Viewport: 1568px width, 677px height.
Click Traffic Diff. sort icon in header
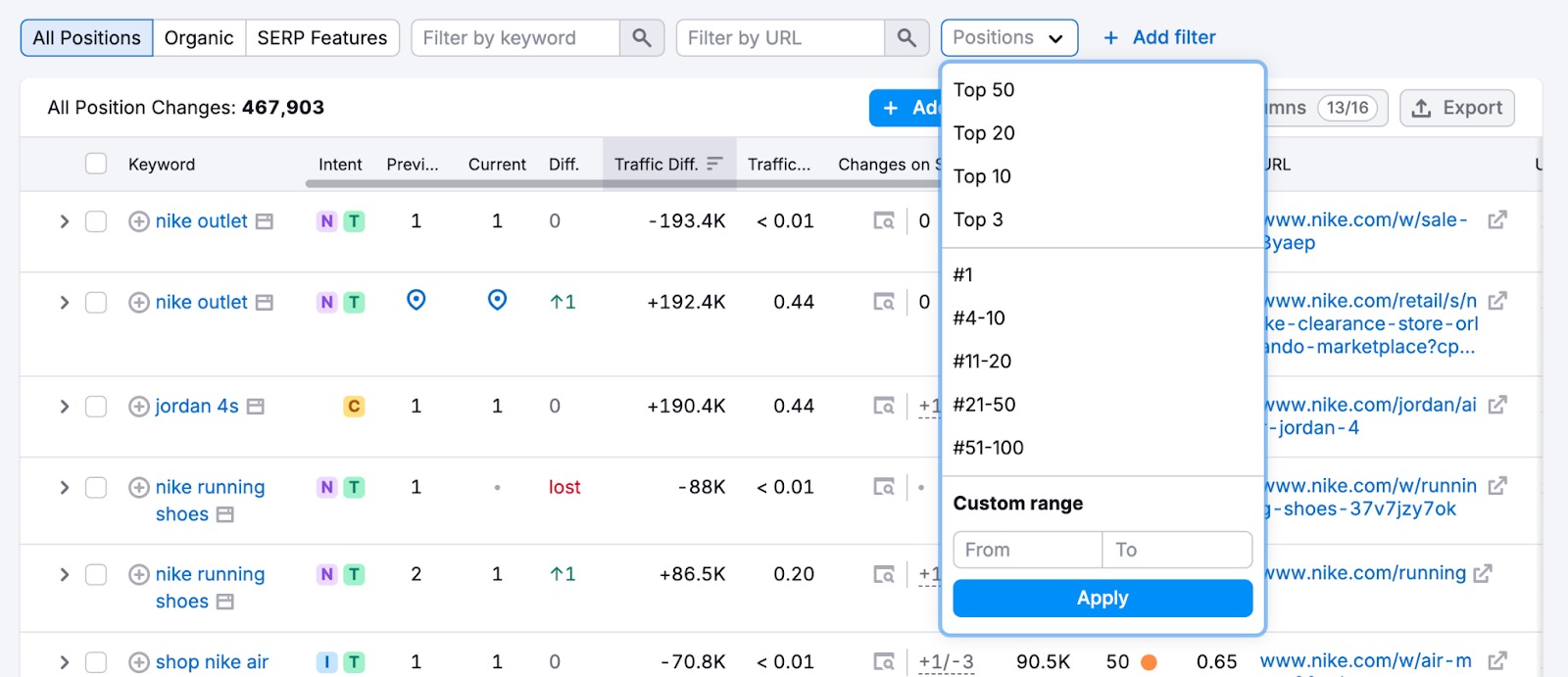pos(714,164)
